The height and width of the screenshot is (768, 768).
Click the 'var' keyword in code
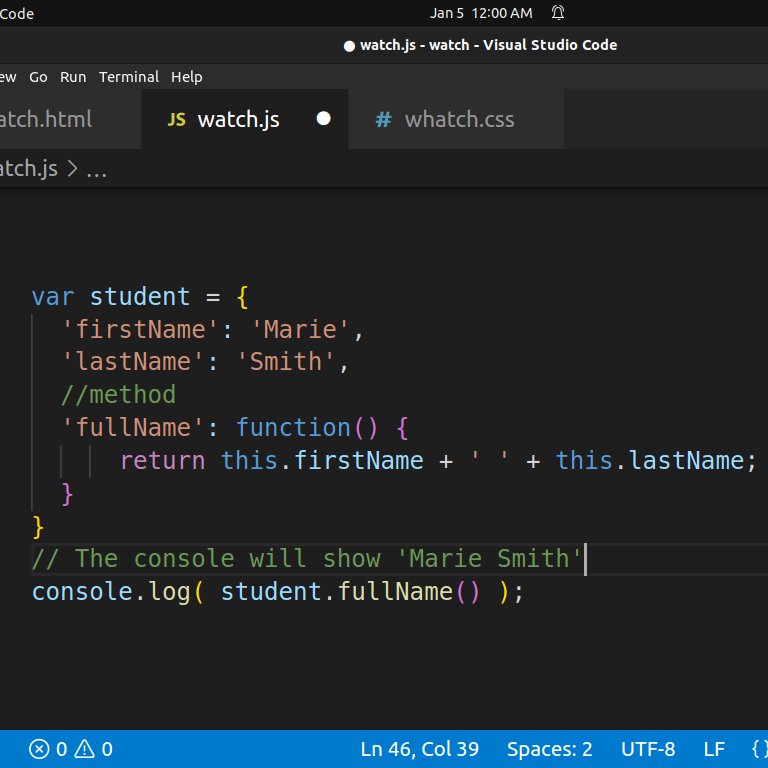coord(53,297)
